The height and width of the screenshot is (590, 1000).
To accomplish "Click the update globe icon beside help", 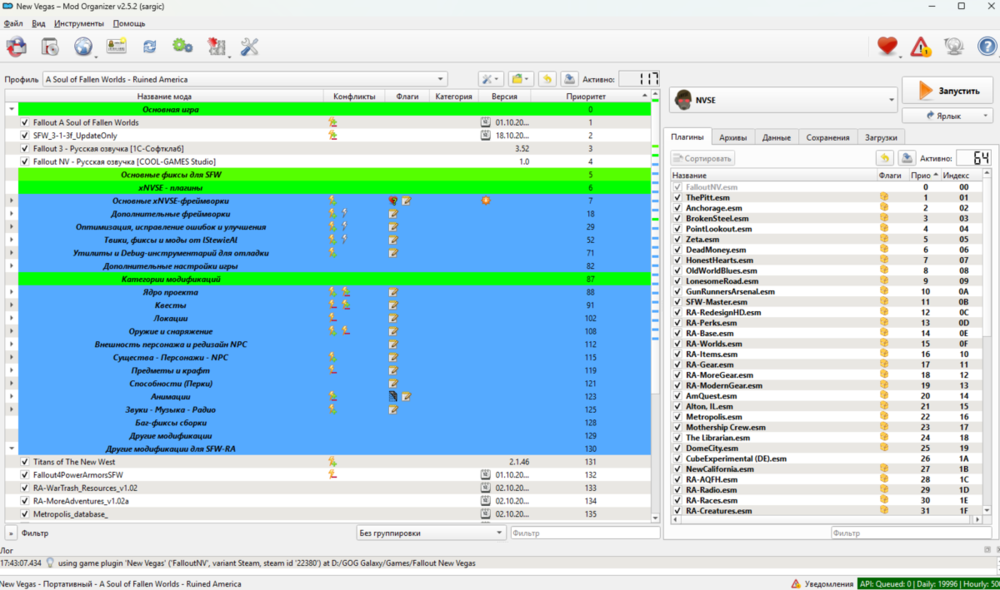I will 953,46.
